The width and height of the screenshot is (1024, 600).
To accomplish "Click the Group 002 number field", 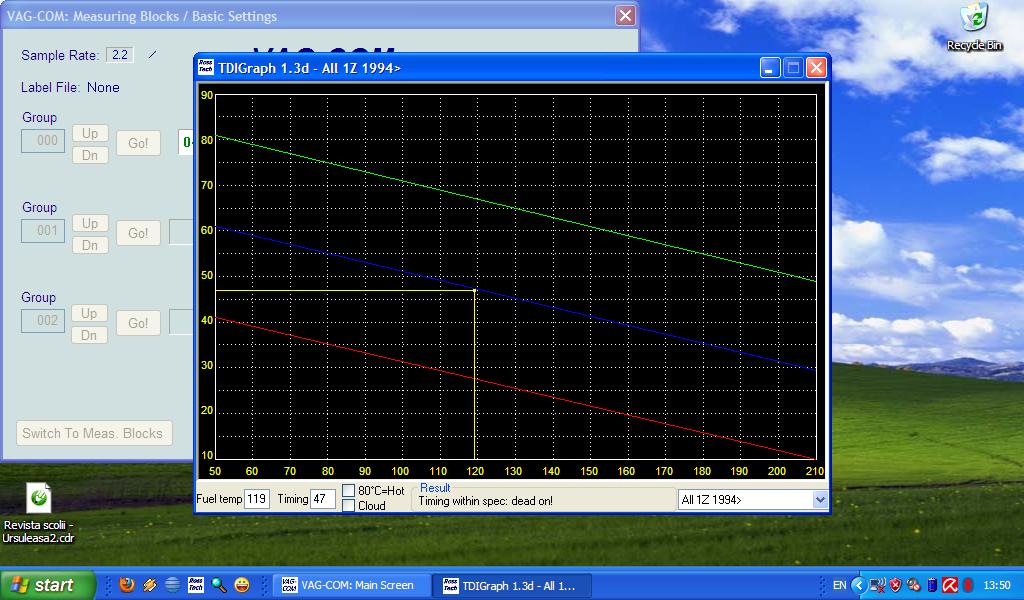I will tap(43, 321).
